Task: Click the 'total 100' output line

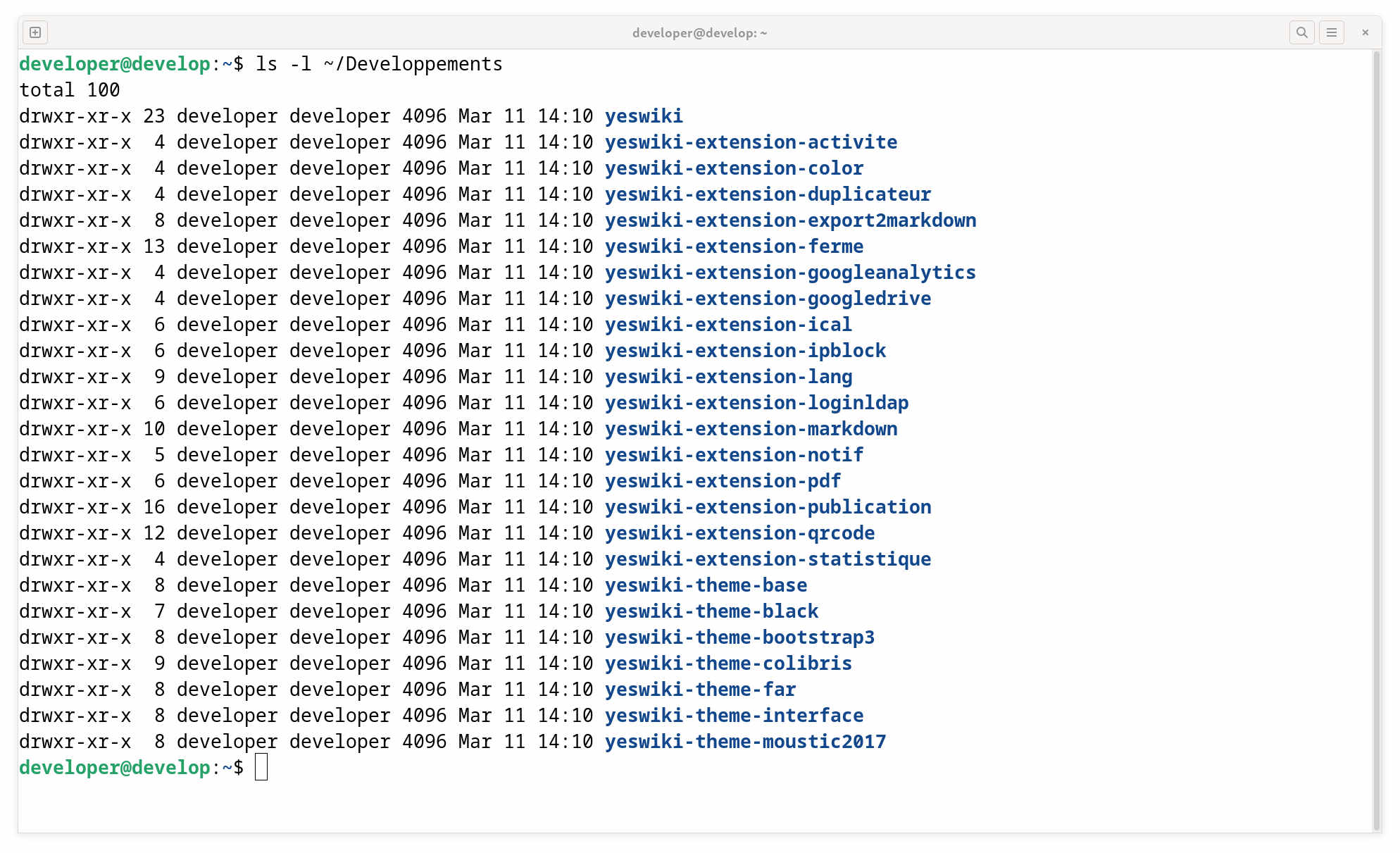Action: [x=69, y=90]
